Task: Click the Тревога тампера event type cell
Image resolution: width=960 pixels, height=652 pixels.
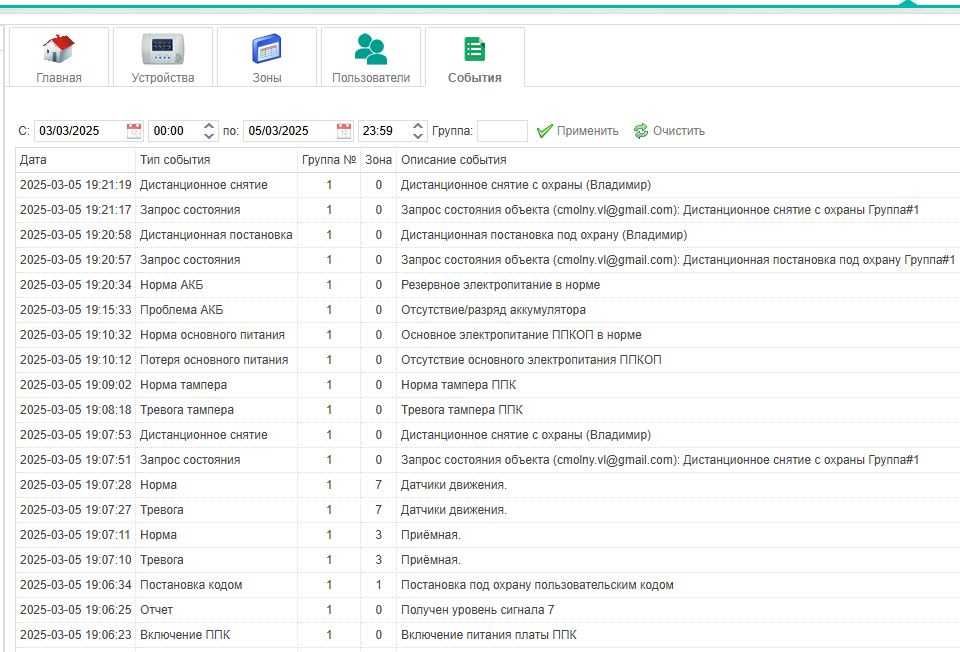Action: (216, 410)
